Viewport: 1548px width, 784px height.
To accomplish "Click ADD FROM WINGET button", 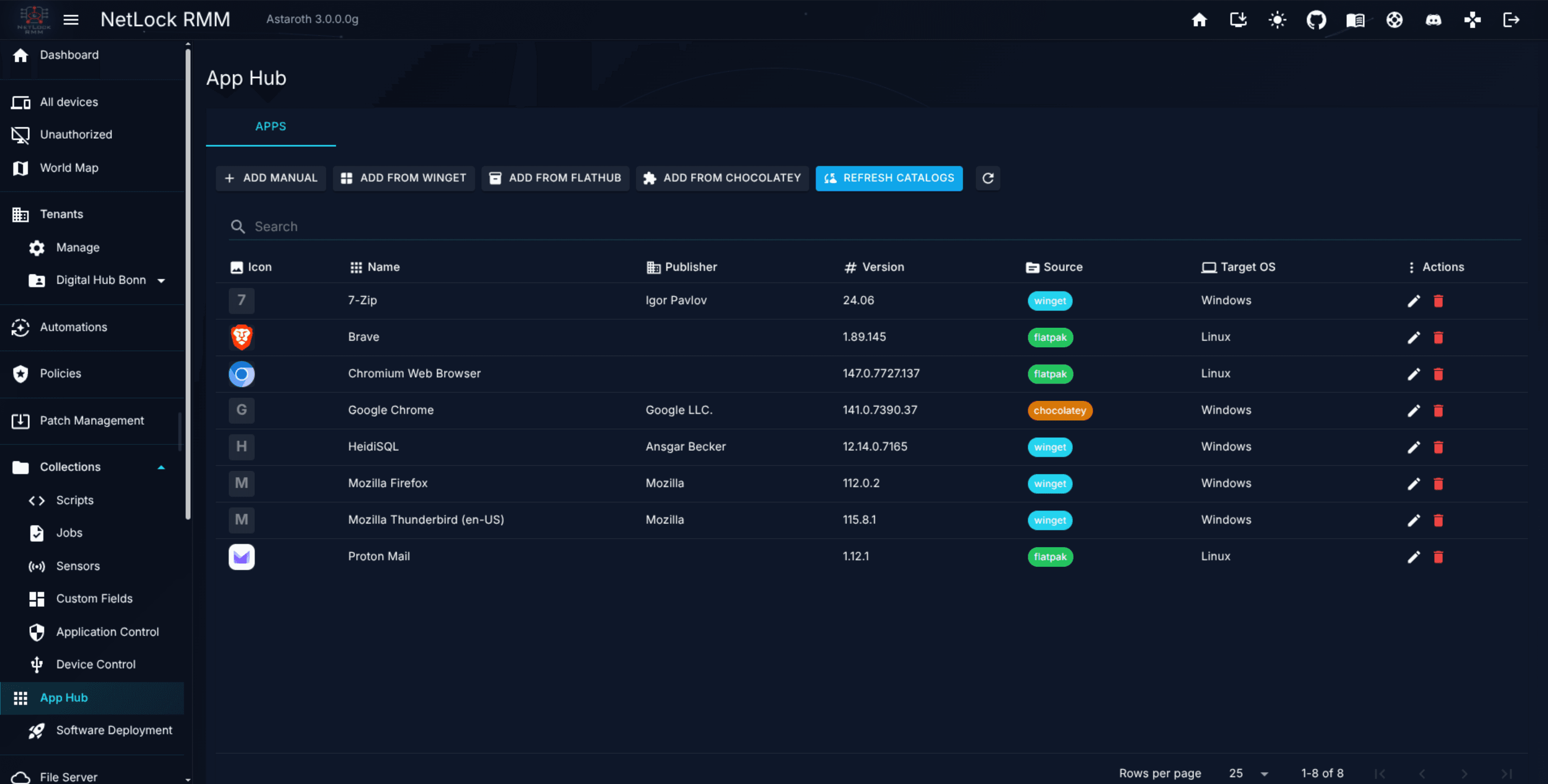I will pos(403,178).
